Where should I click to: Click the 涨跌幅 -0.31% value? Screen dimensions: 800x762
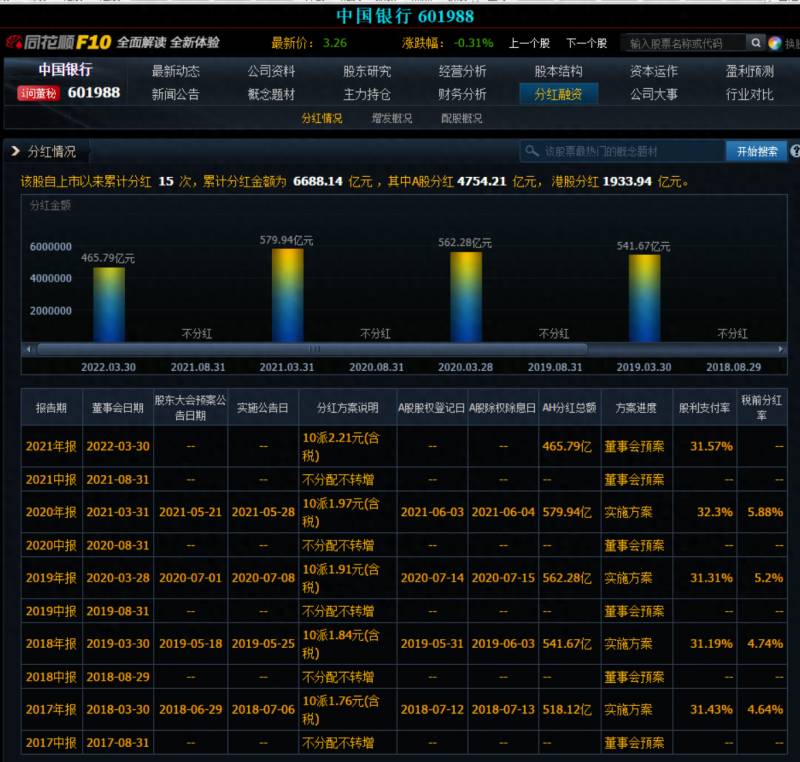(473, 43)
